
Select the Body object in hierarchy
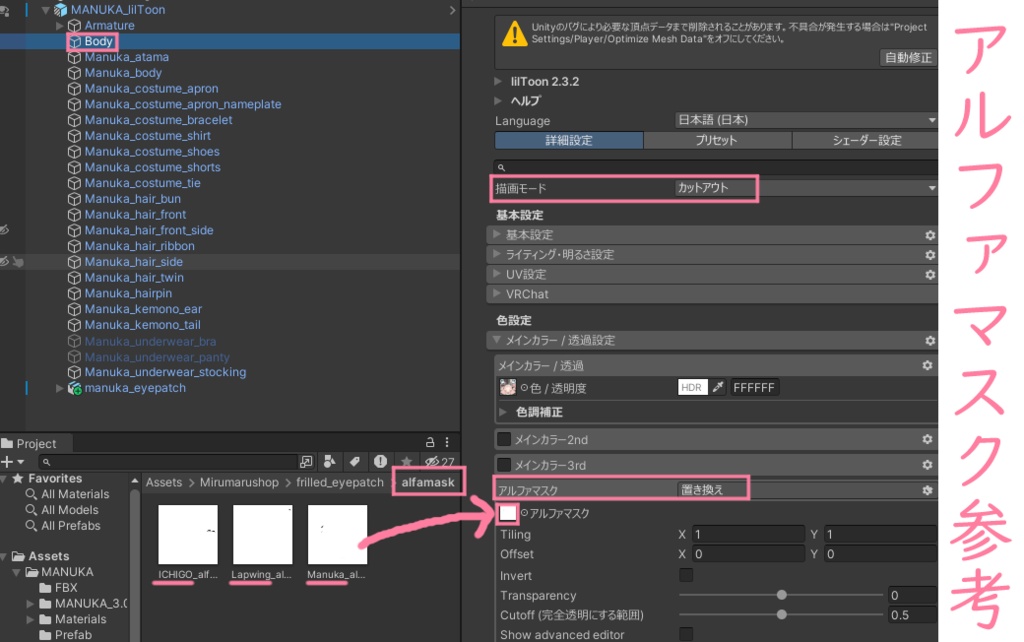pos(99,41)
